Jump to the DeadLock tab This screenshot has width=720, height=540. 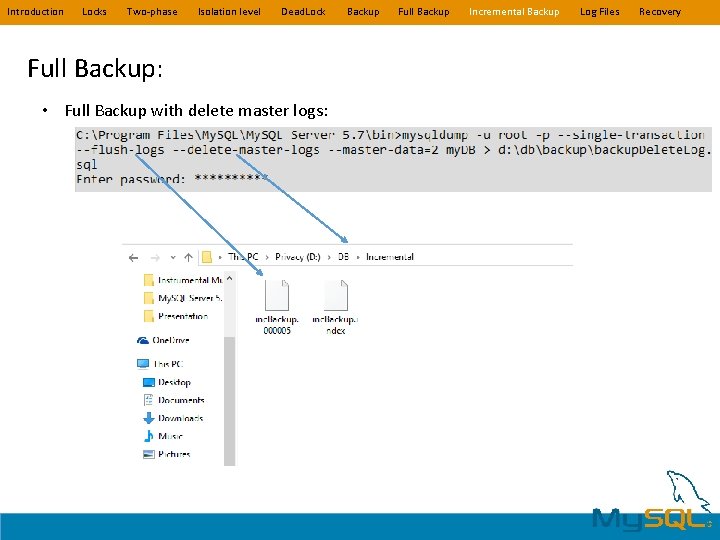pos(303,12)
